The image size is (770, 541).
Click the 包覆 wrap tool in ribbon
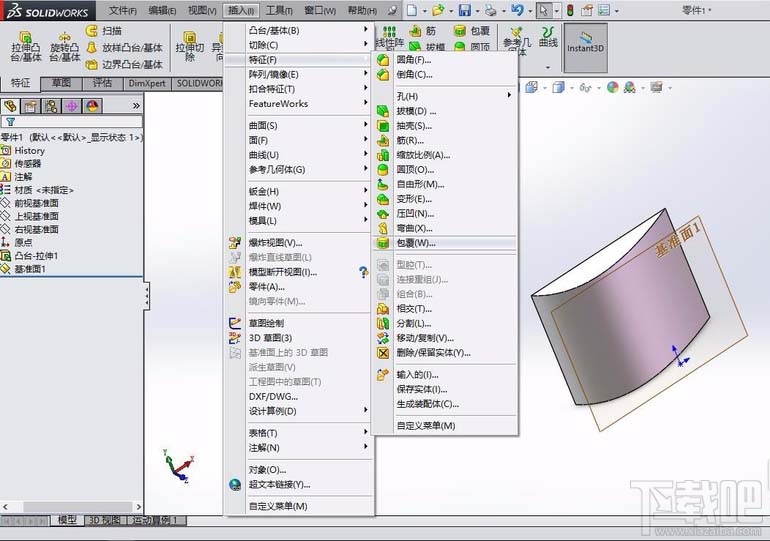point(472,31)
